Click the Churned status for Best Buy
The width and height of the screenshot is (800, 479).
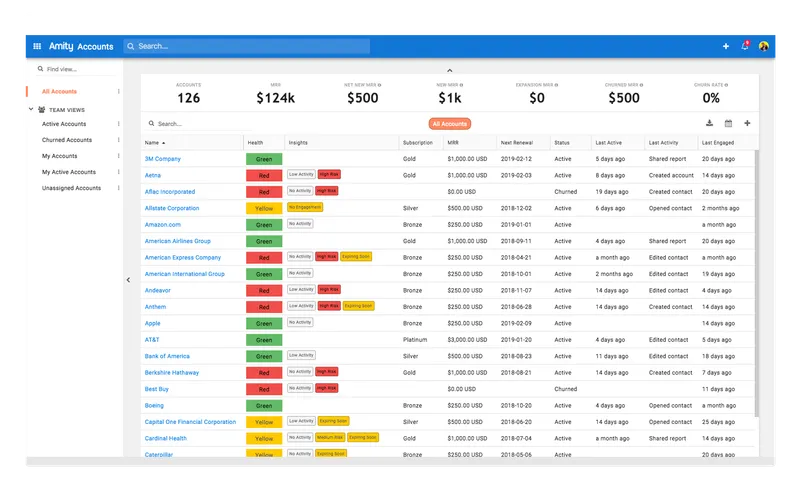pyautogui.click(x=565, y=389)
